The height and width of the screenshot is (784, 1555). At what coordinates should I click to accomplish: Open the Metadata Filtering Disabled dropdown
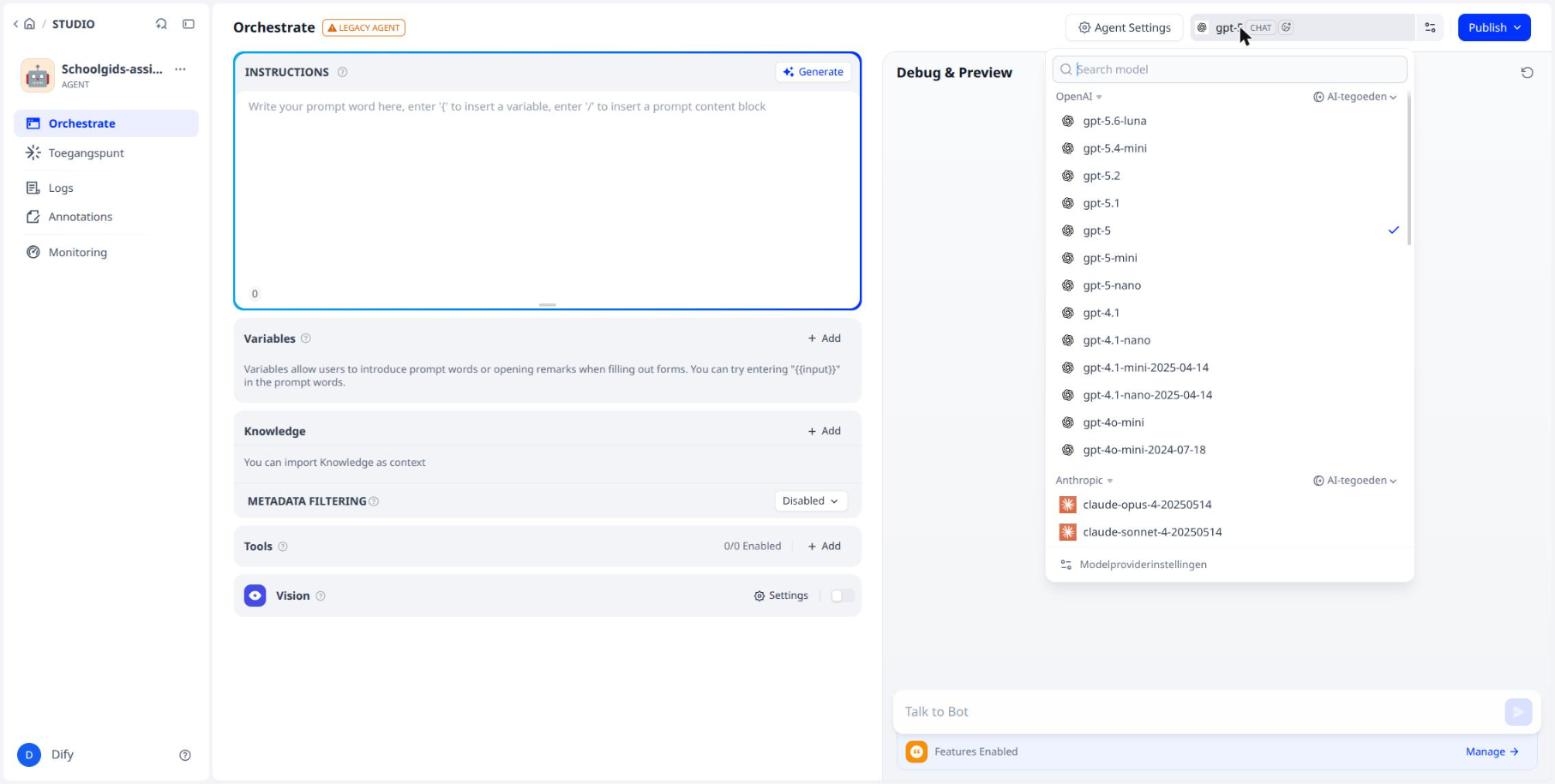tap(810, 501)
